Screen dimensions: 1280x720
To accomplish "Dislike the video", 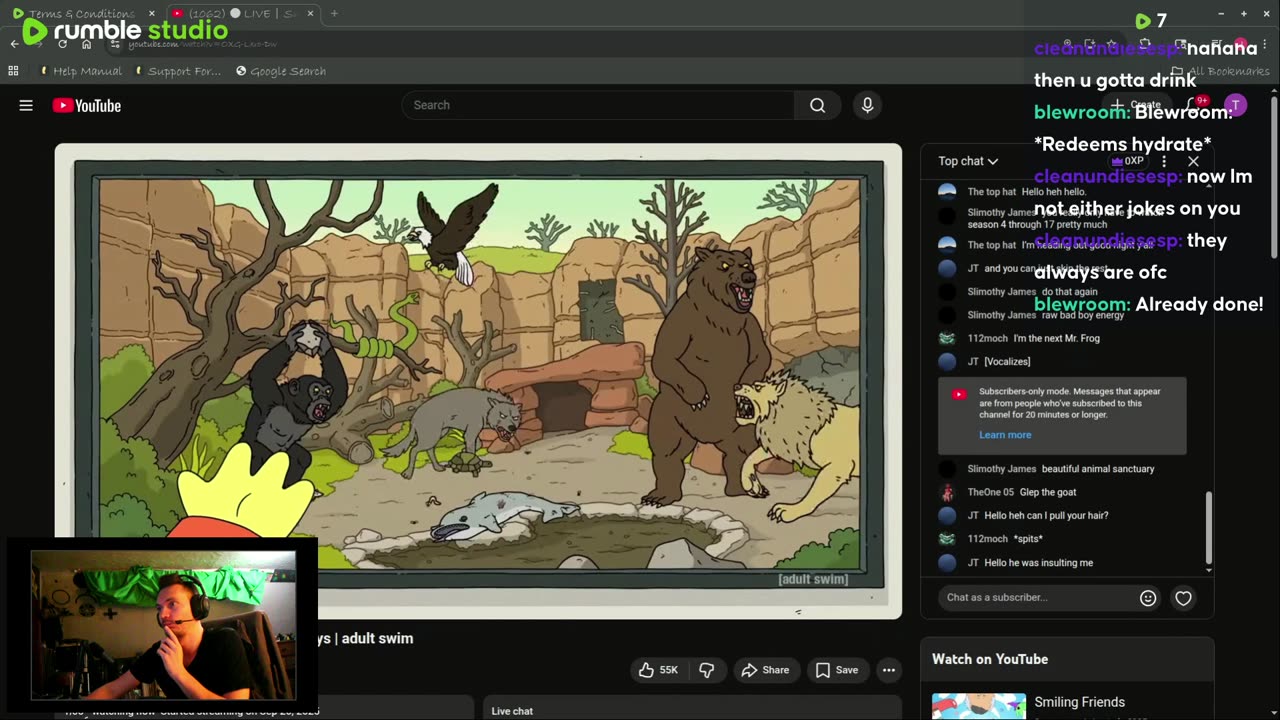I will [706, 670].
